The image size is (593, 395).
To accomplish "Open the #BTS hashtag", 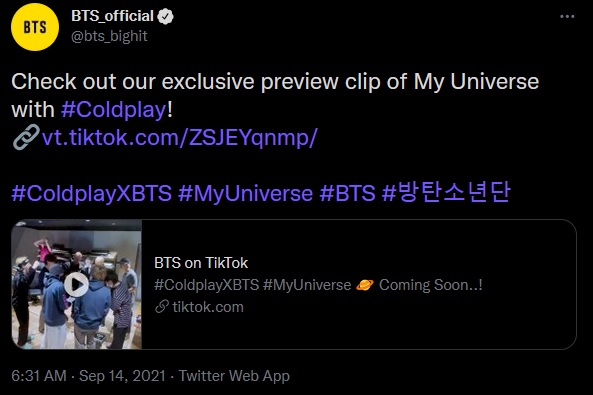I will point(348,193).
